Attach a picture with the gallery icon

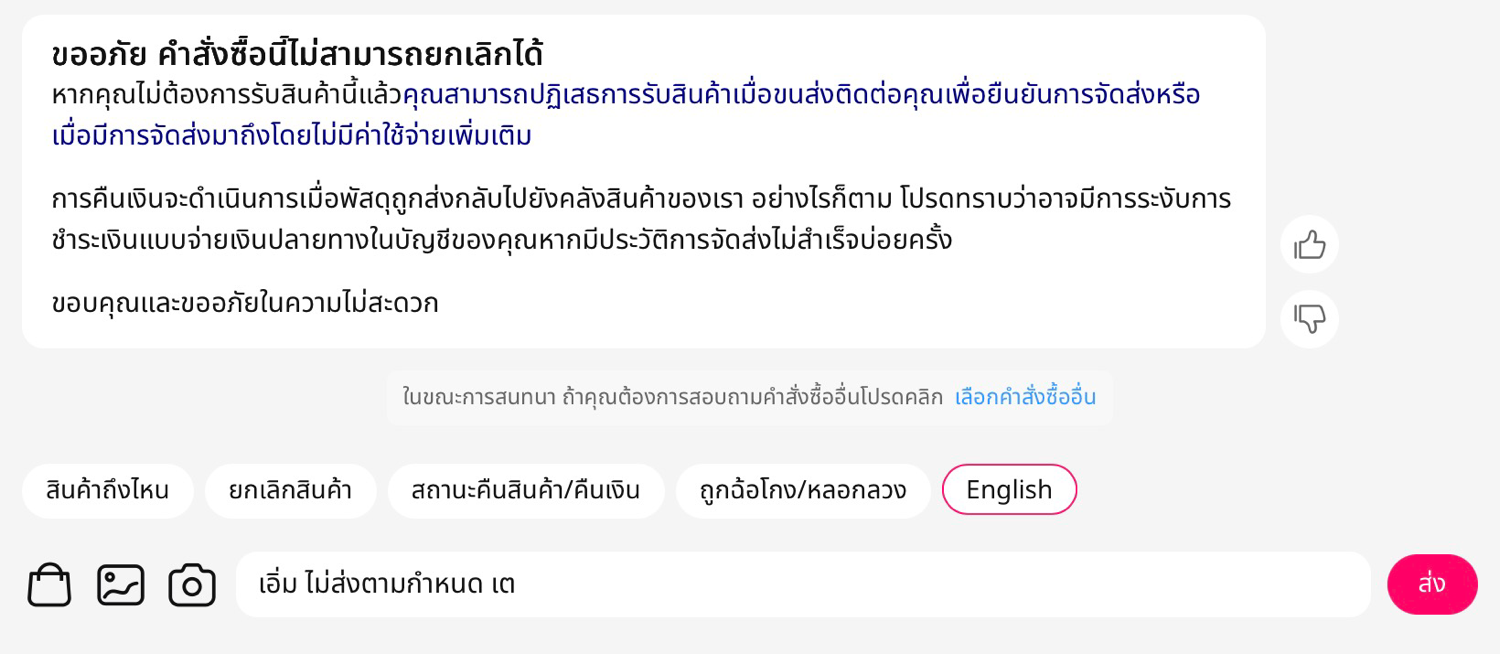pos(121,585)
